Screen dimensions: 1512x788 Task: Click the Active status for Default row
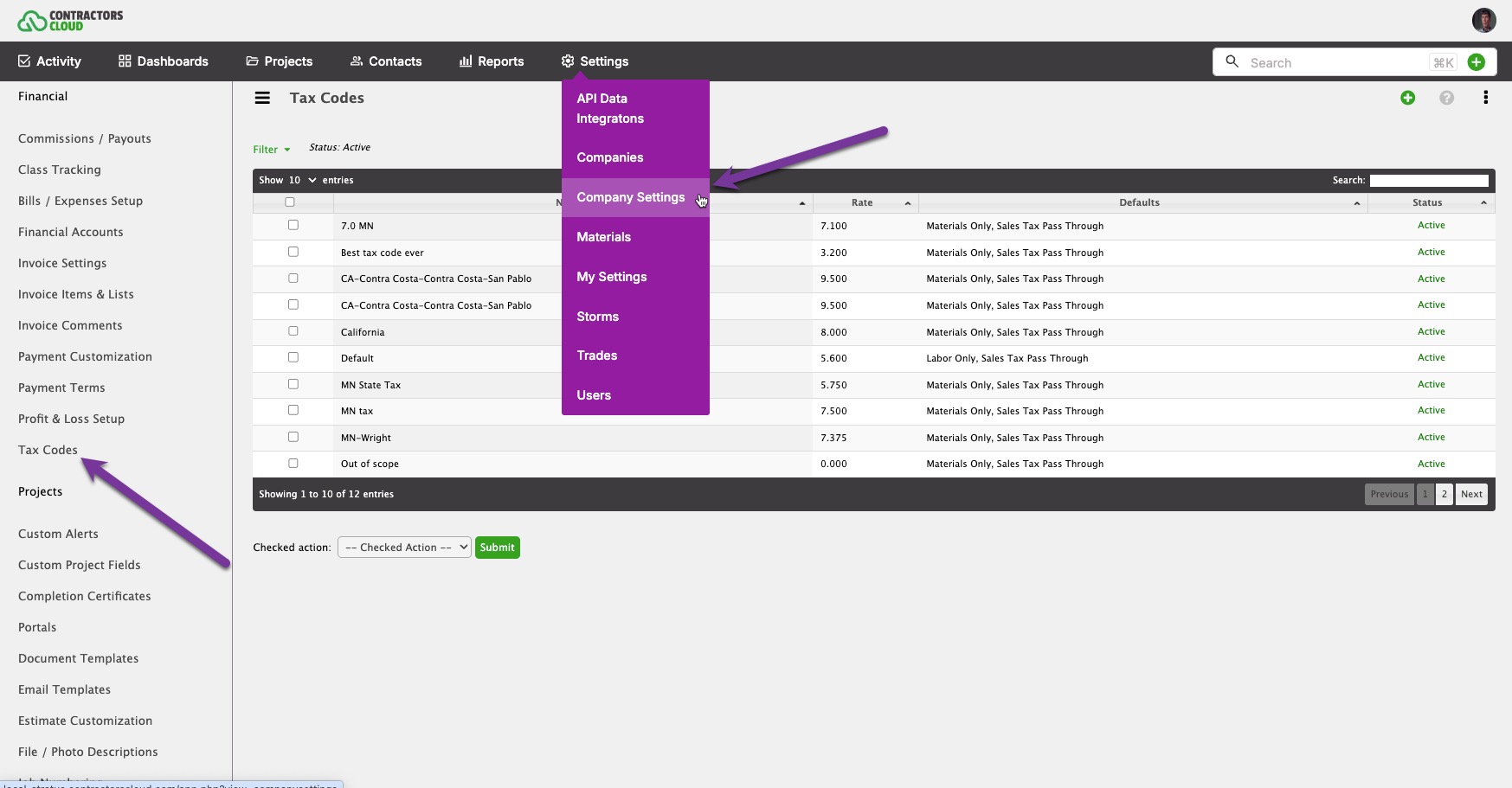pos(1432,357)
